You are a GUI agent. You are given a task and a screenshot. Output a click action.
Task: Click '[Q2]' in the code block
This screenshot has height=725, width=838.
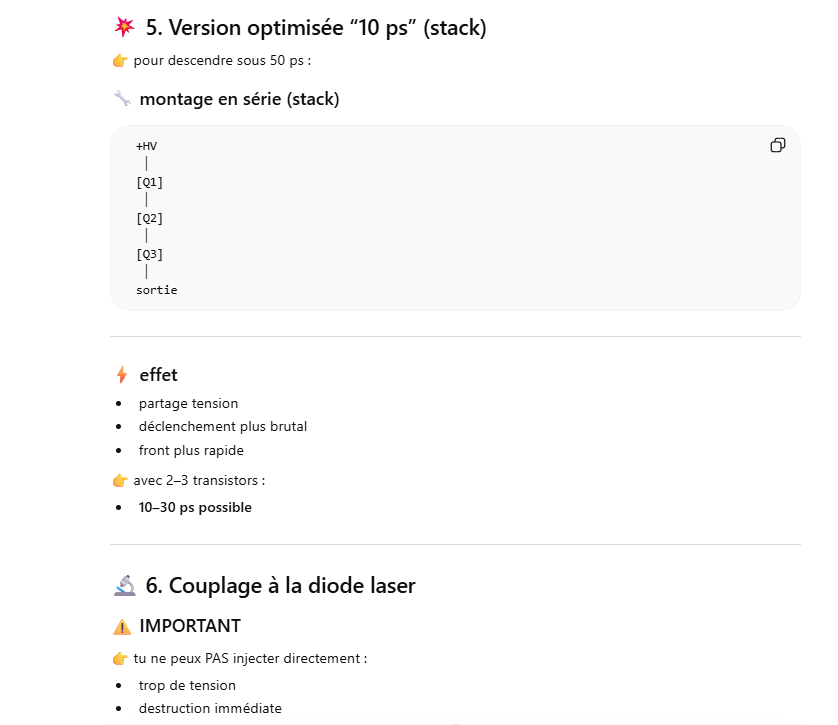pos(149,218)
